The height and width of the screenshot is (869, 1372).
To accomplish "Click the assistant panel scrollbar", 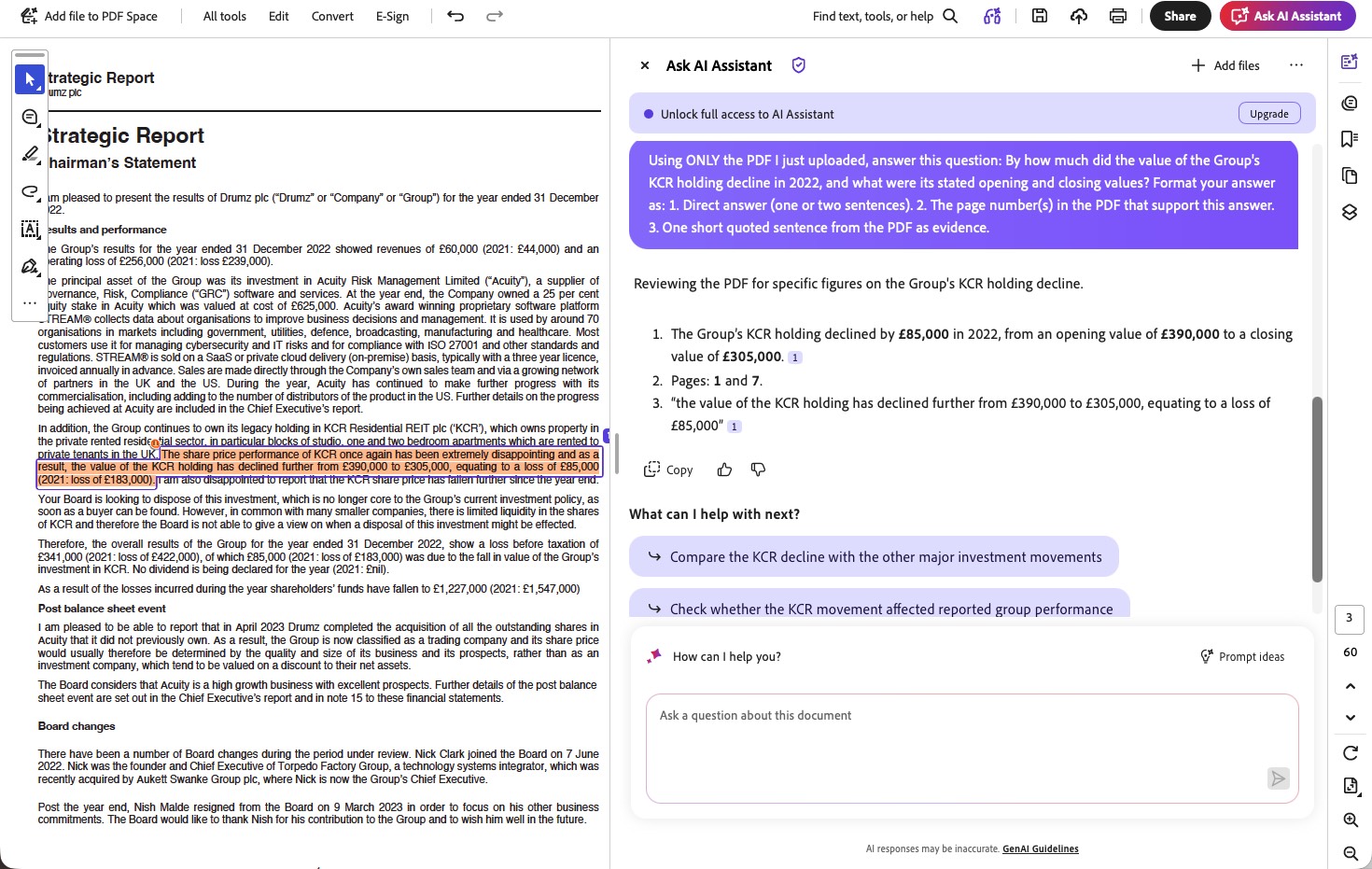I will [1318, 489].
